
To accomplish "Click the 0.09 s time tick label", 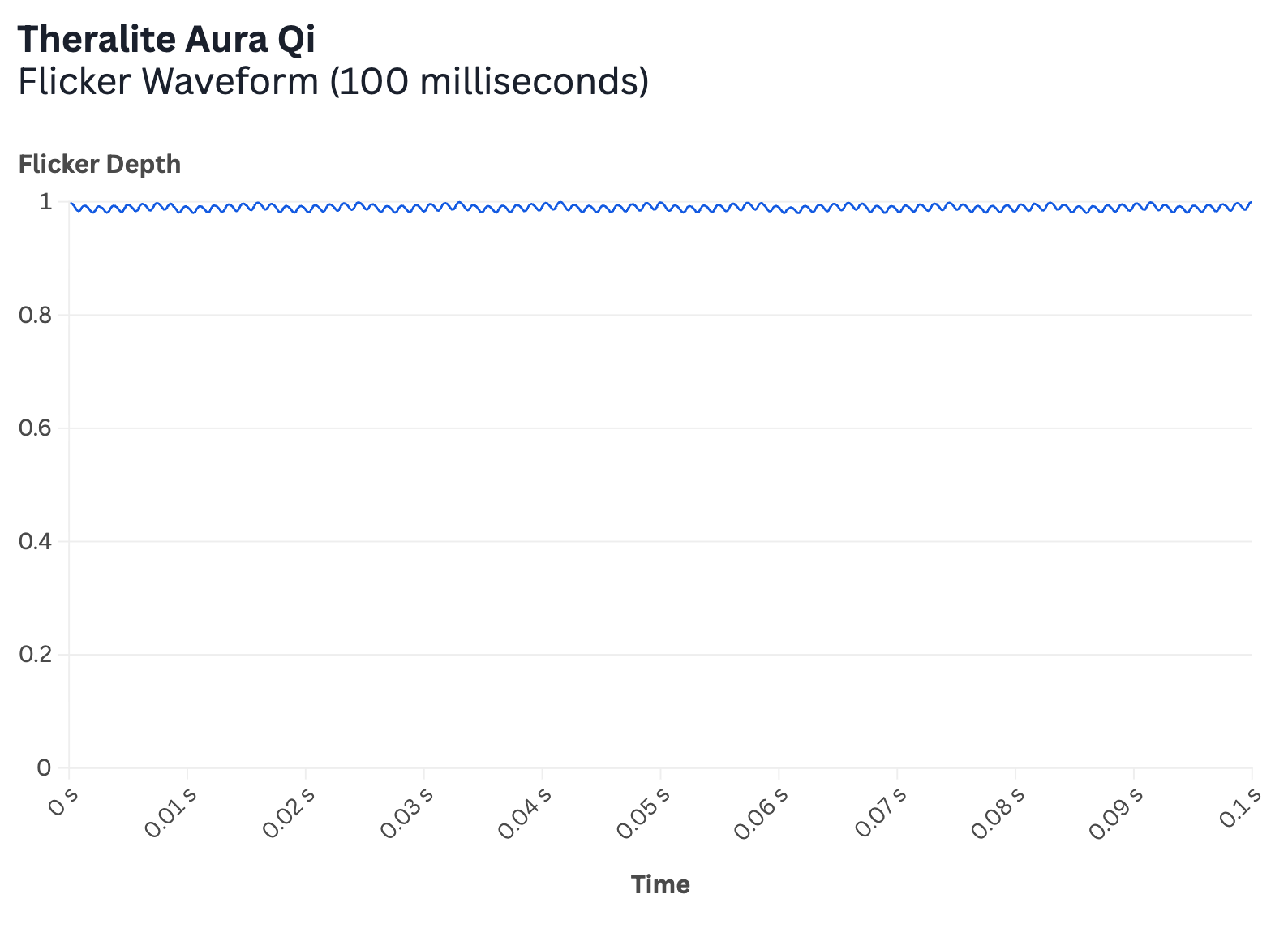I will click(1117, 812).
